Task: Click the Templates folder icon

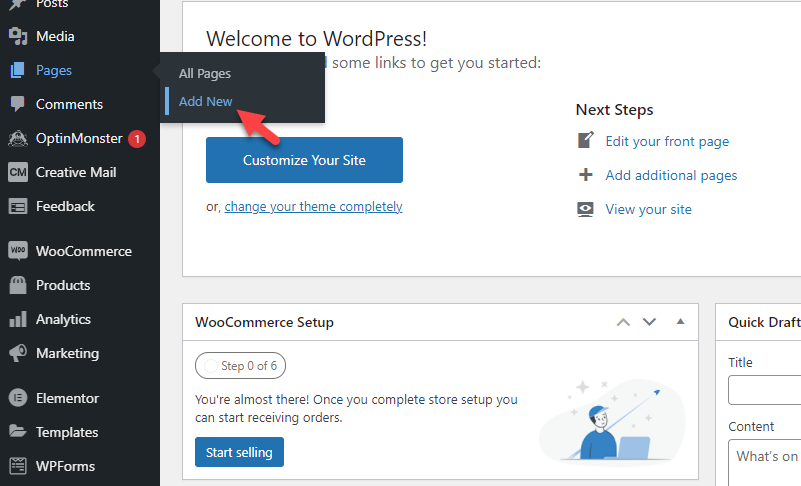Action: (x=18, y=432)
